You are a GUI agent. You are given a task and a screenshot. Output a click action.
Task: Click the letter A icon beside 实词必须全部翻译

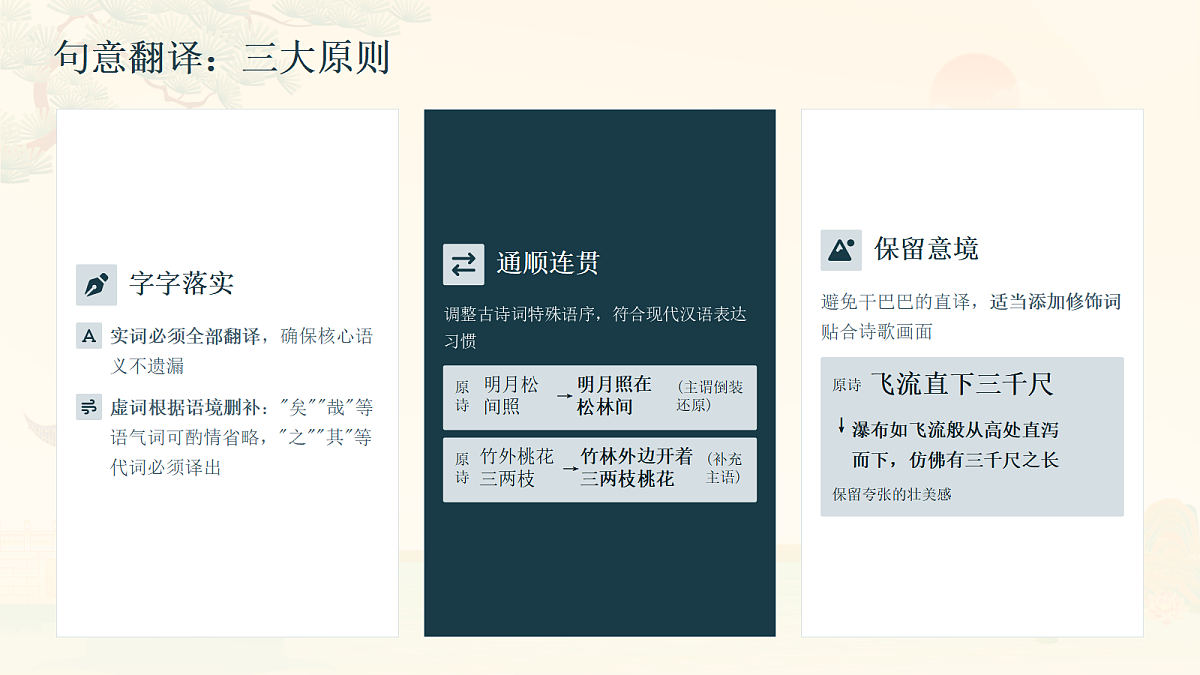89,337
